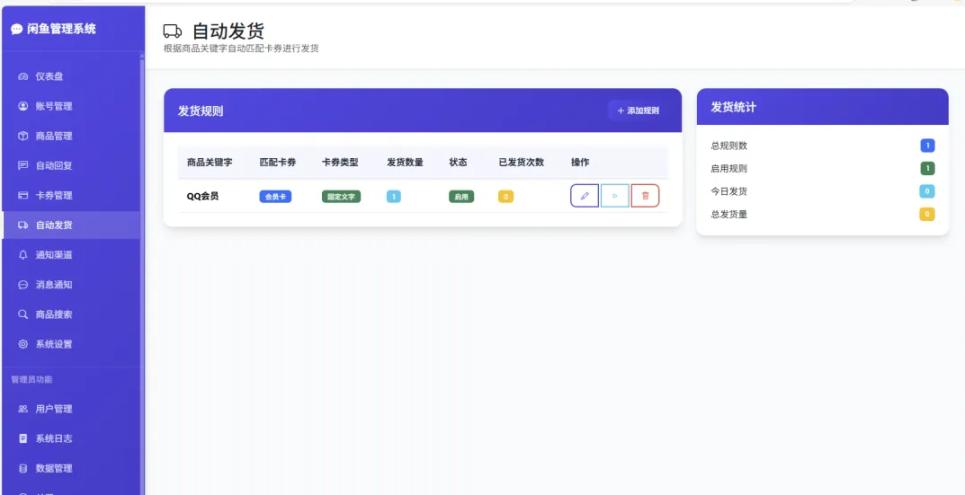Viewport: 965px width, 495px height.
Task: Click the 匹配卡券 column header
Action: click(x=278, y=162)
